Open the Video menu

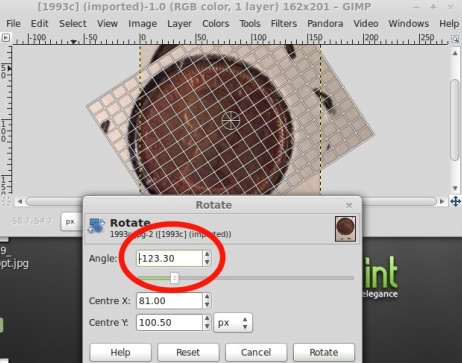[366, 24]
